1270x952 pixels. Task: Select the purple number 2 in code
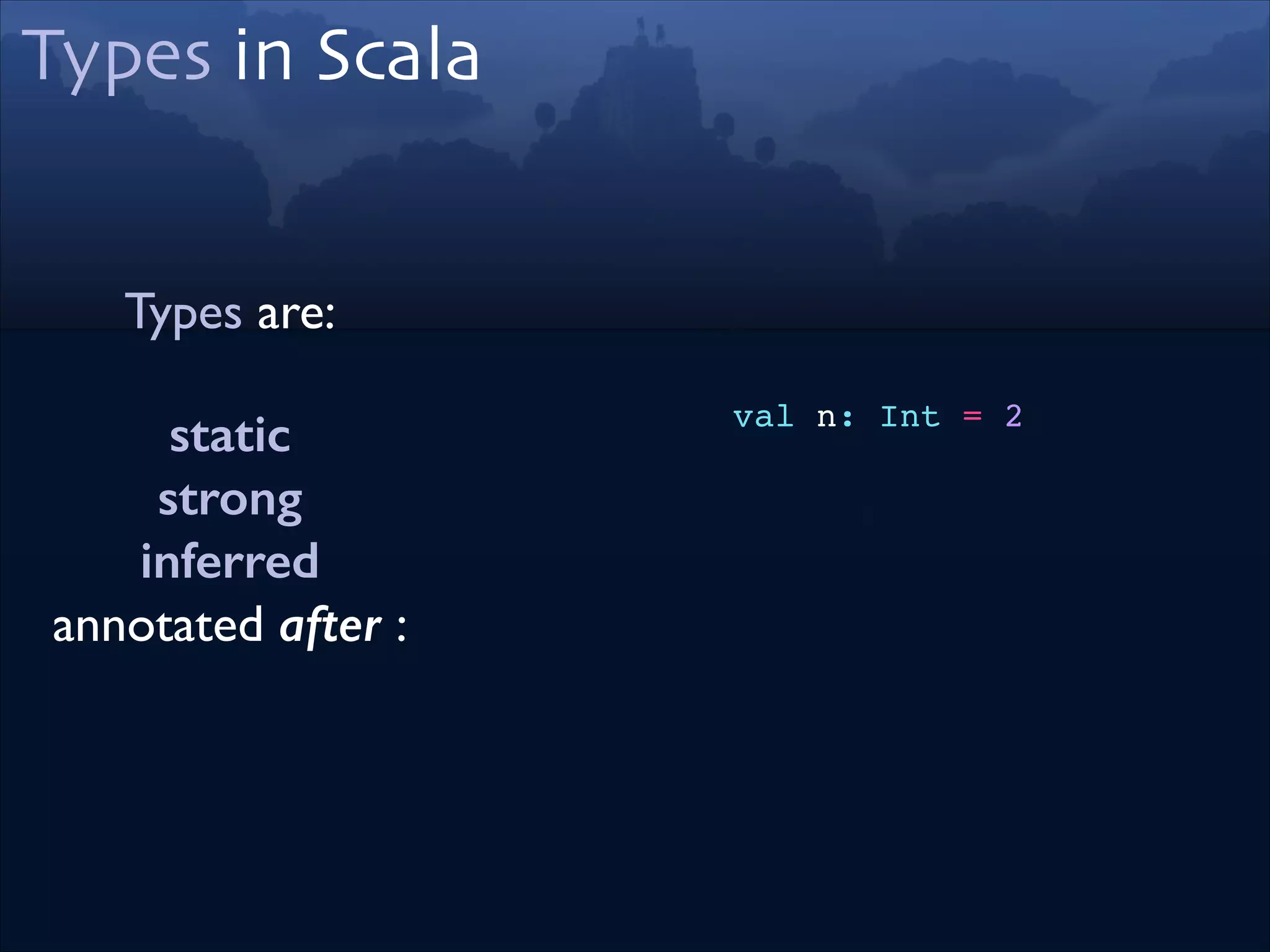[1013, 416]
